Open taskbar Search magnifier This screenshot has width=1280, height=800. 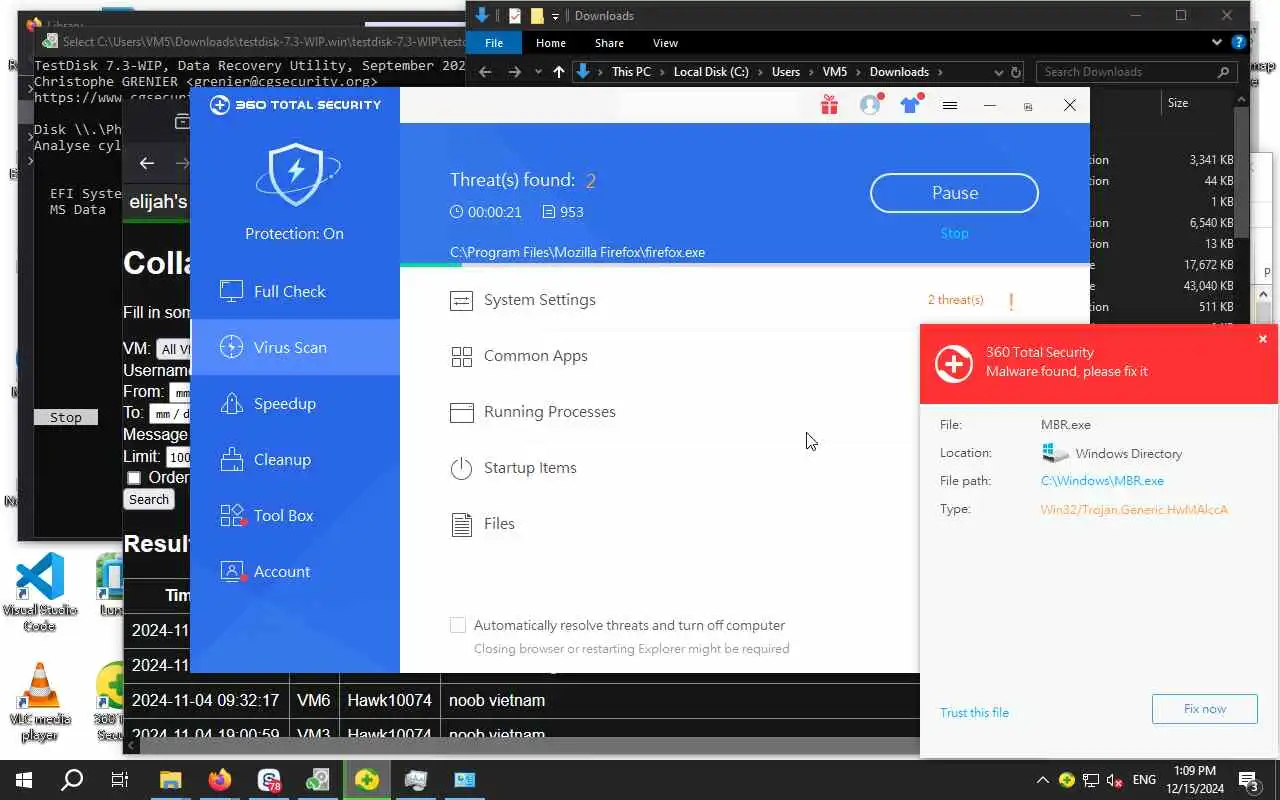tap(72, 780)
